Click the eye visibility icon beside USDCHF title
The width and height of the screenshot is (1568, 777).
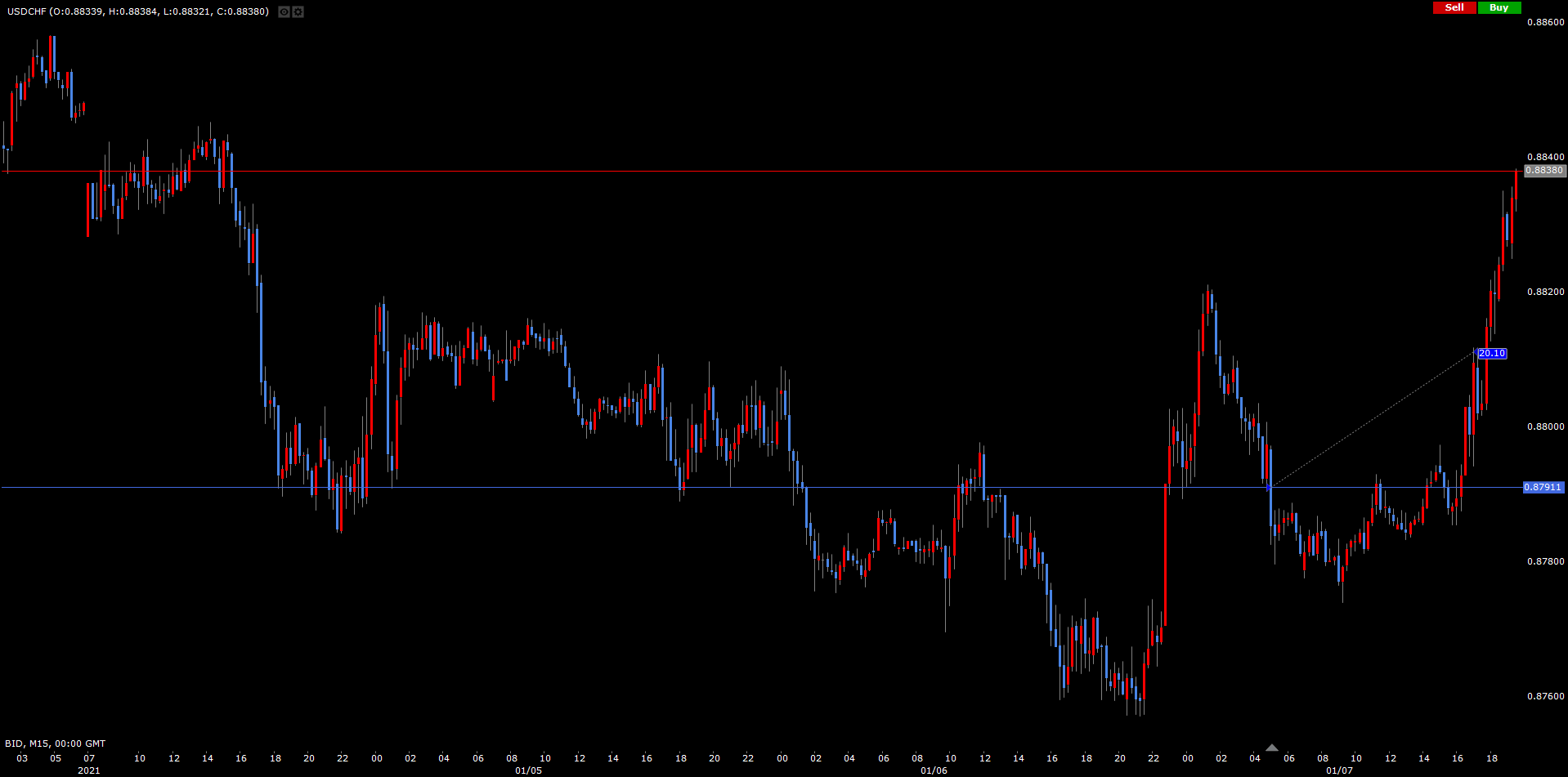(x=284, y=12)
